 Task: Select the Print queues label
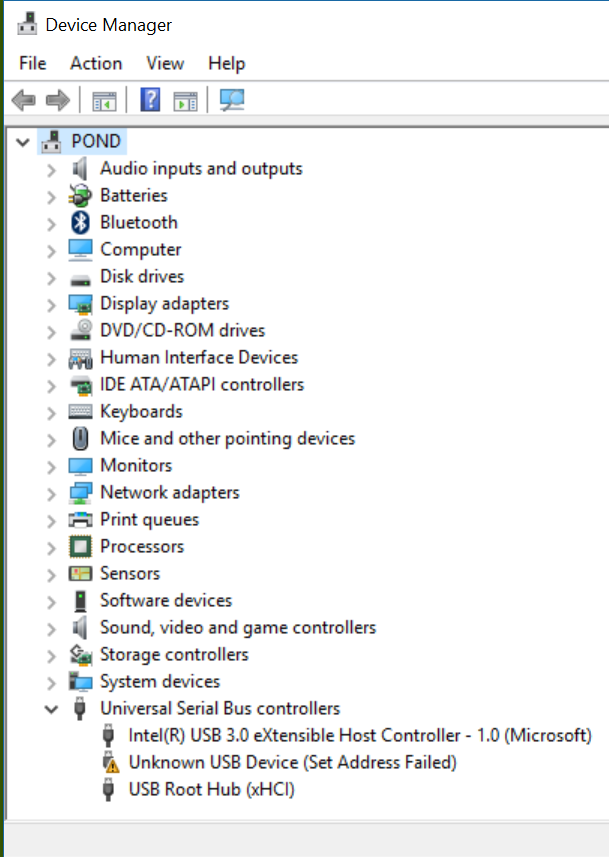coord(149,519)
